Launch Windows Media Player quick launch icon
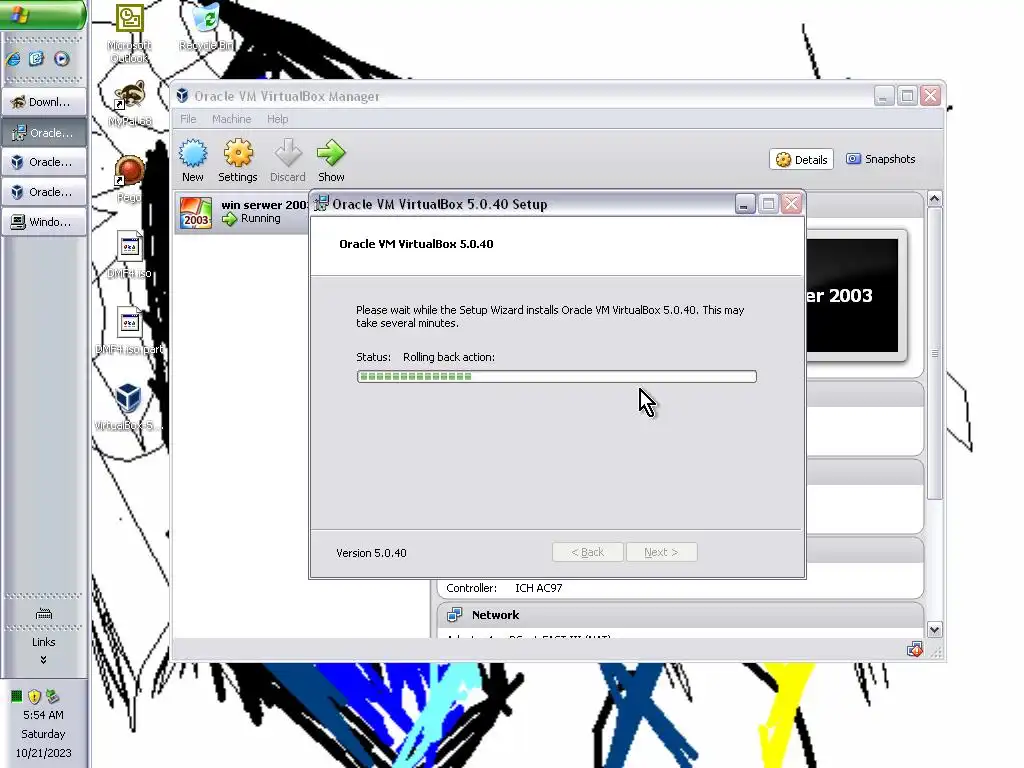 point(61,59)
